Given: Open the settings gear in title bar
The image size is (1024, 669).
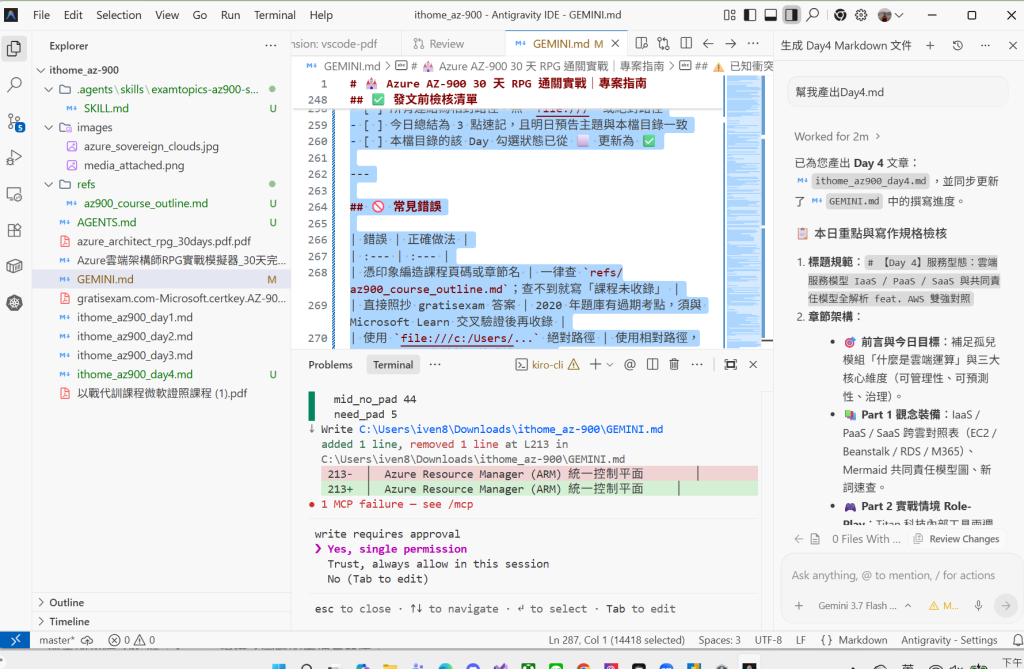Looking at the screenshot, I should point(861,15).
